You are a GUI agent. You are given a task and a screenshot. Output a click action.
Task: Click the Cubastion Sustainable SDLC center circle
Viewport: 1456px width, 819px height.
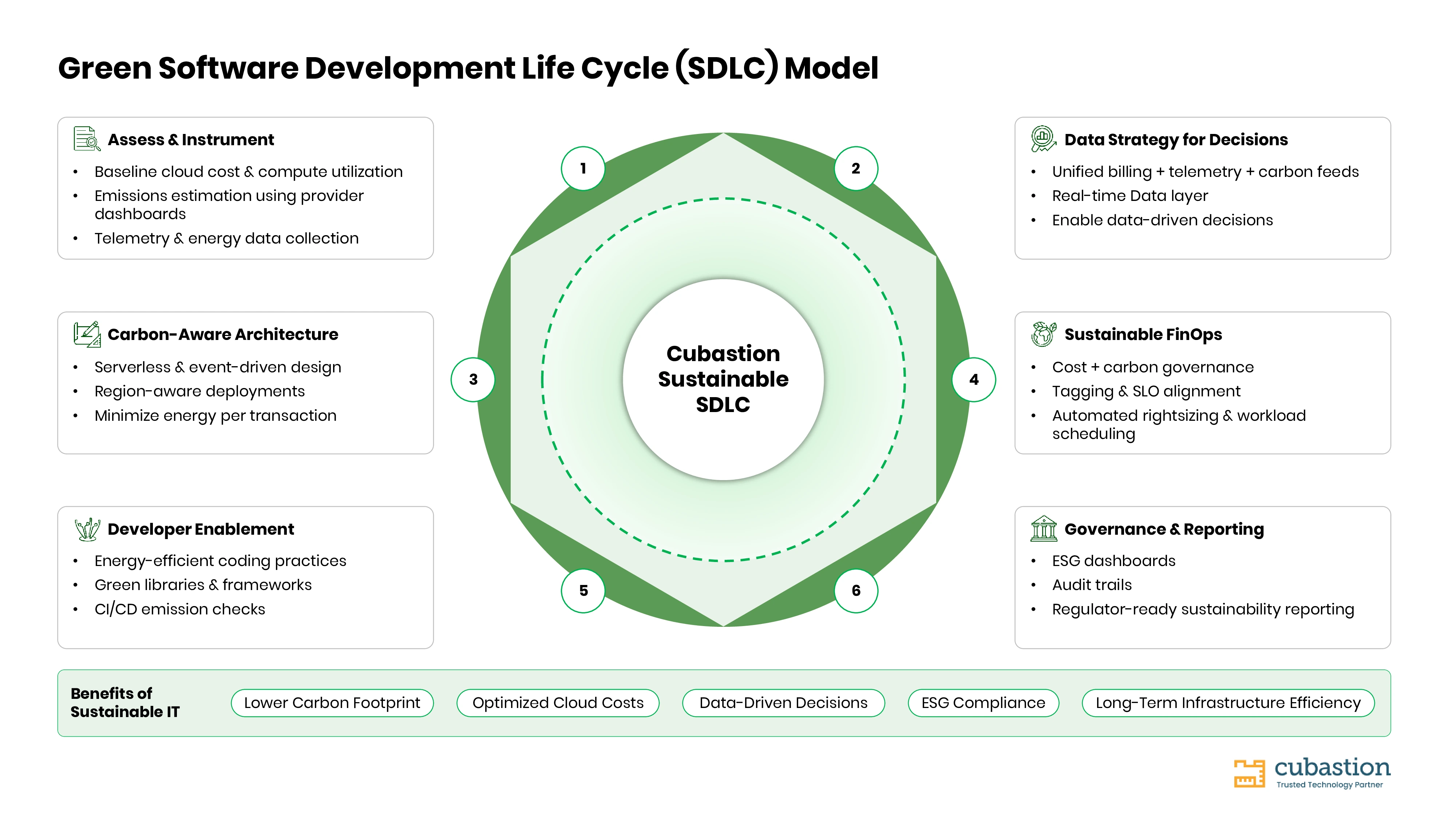coord(724,379)
